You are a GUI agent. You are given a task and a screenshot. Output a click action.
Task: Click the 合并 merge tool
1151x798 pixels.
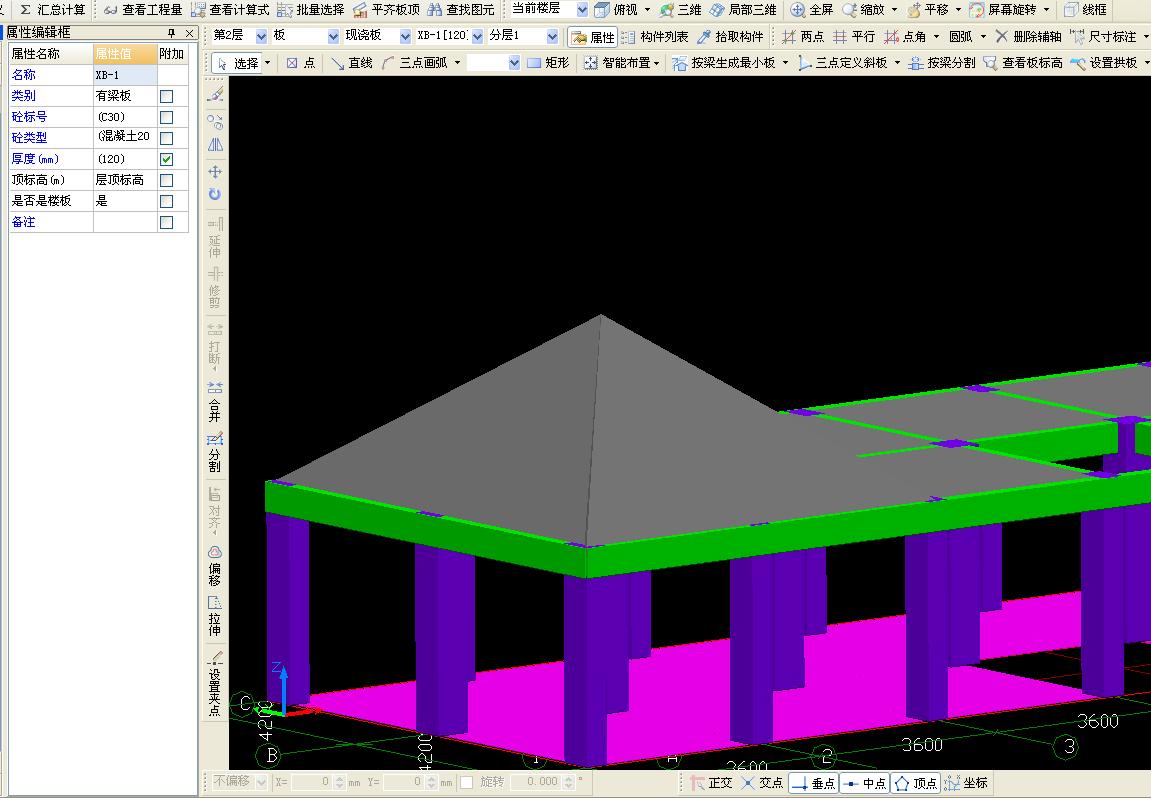(214, 402)
